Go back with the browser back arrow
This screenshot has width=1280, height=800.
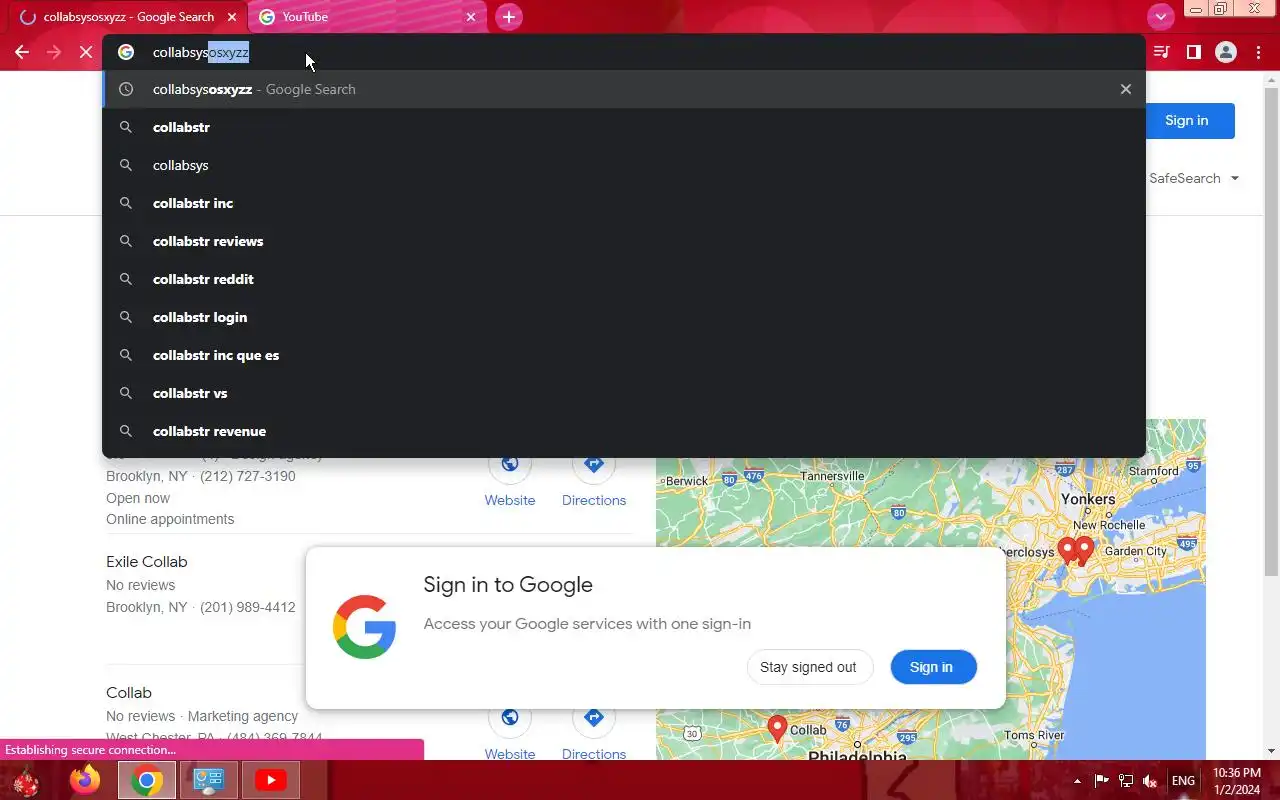(x=22, y=52)
